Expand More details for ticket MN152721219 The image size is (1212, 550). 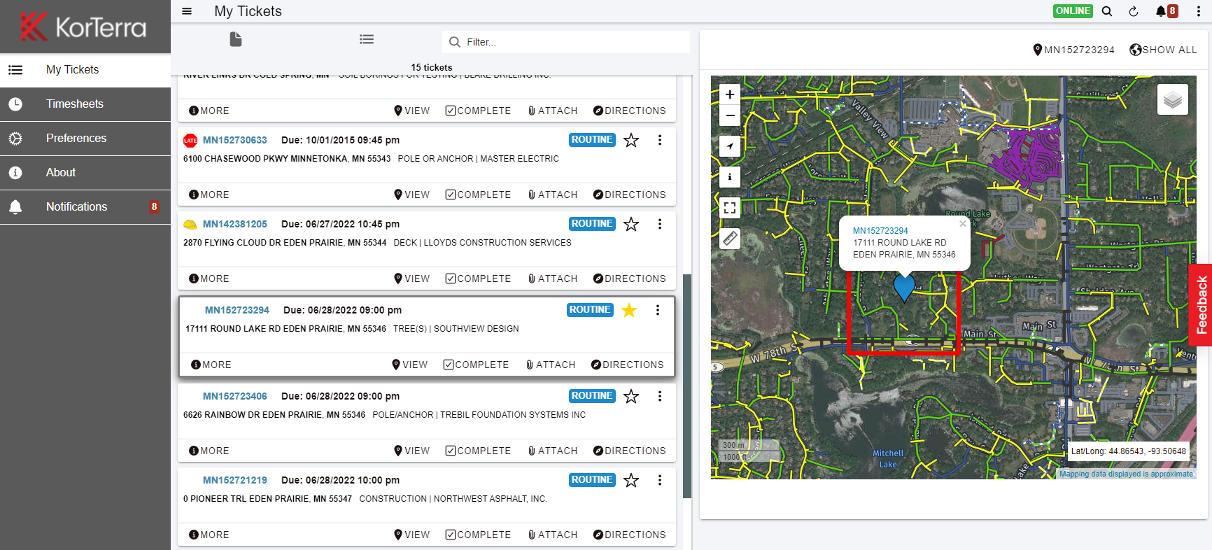tap(209, 535)
